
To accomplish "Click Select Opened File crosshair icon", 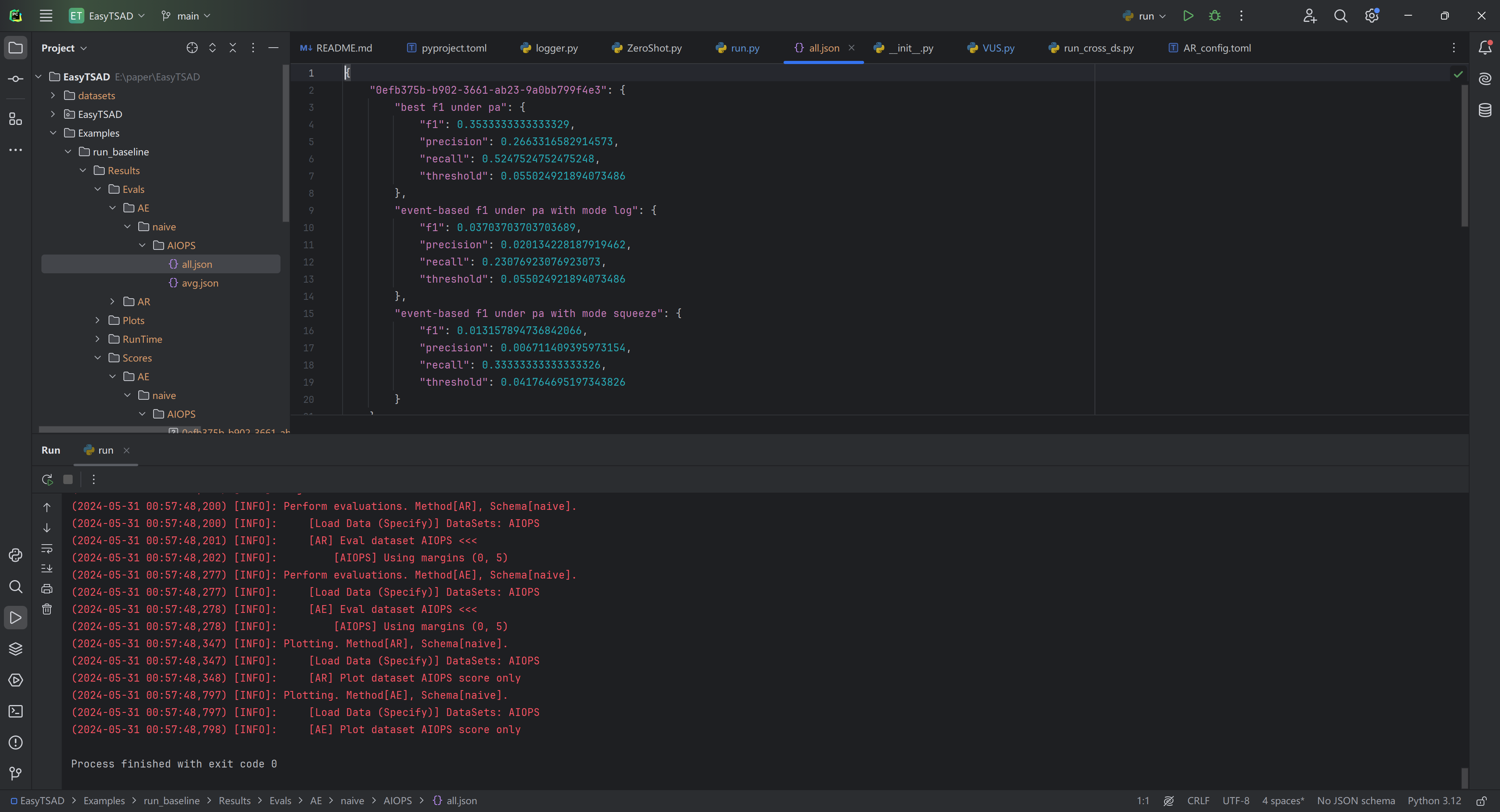I will [x=191, y=48].
